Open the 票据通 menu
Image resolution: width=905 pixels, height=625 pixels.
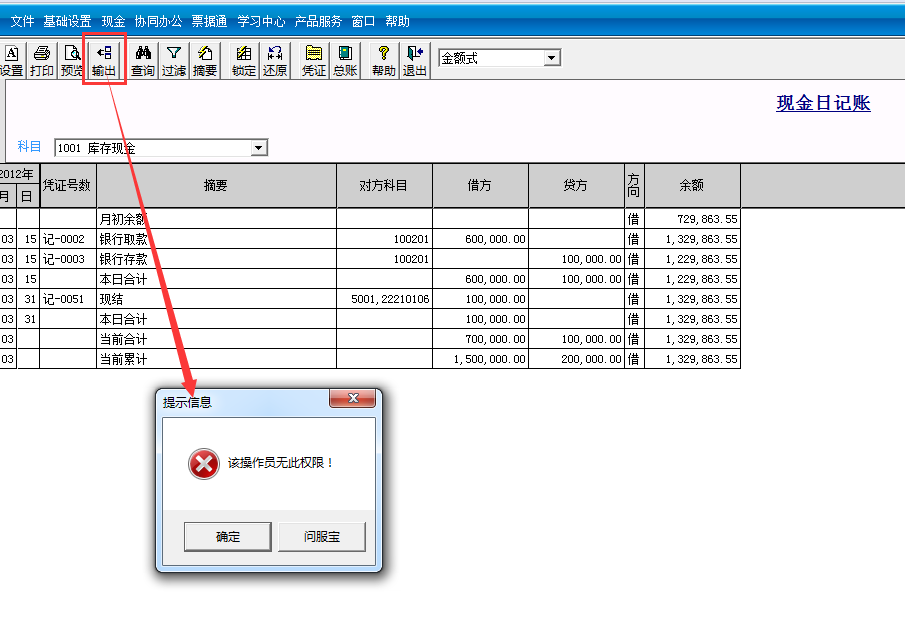click(210, 21)
